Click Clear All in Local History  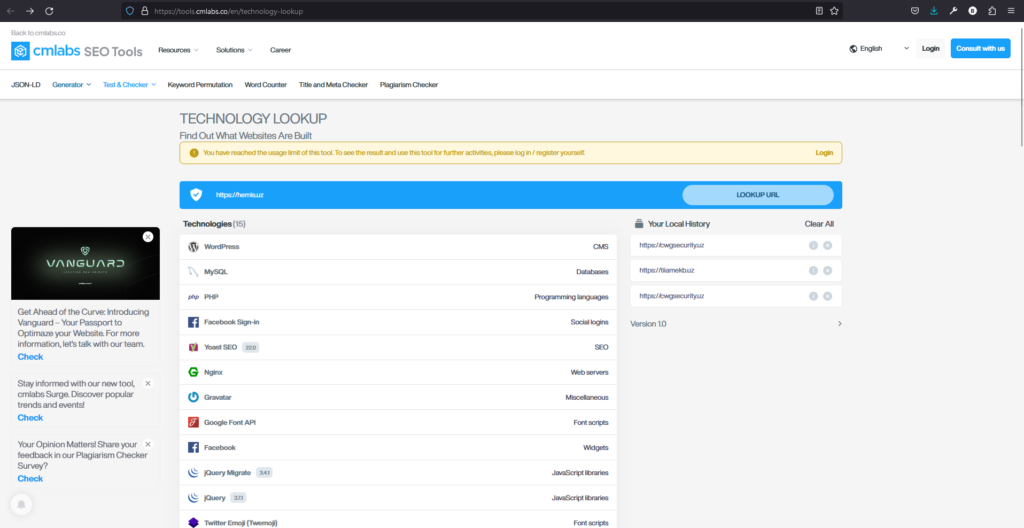[x=818, y=224]
